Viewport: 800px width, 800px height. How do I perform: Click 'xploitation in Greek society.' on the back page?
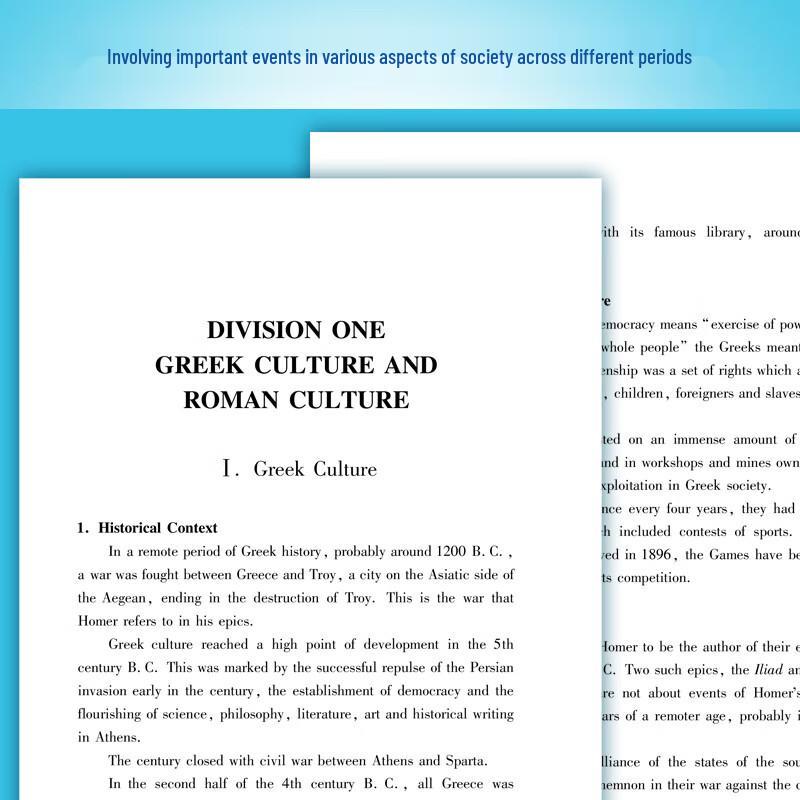(x=686, y=486)
